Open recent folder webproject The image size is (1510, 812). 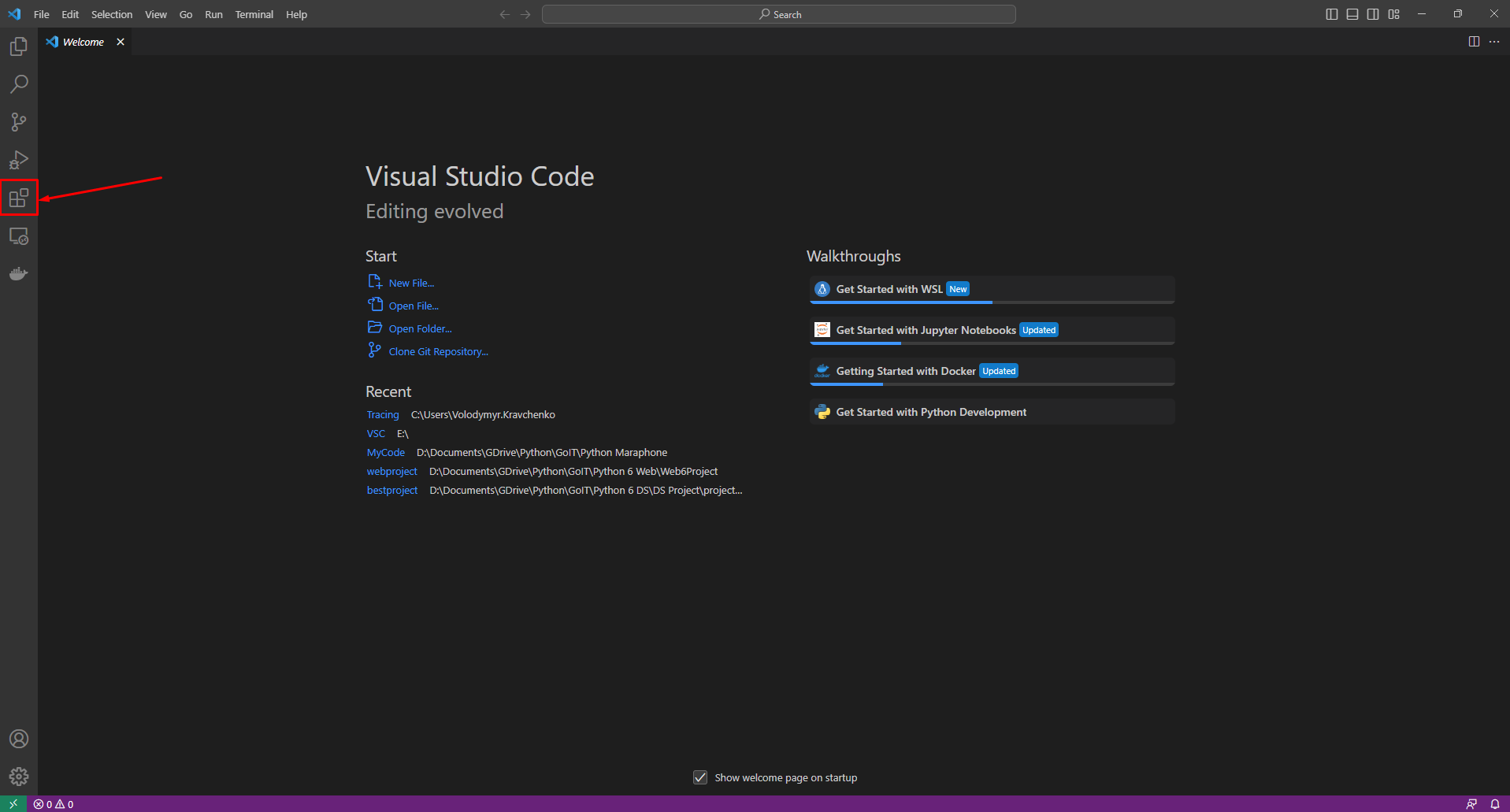pos(391,472)
